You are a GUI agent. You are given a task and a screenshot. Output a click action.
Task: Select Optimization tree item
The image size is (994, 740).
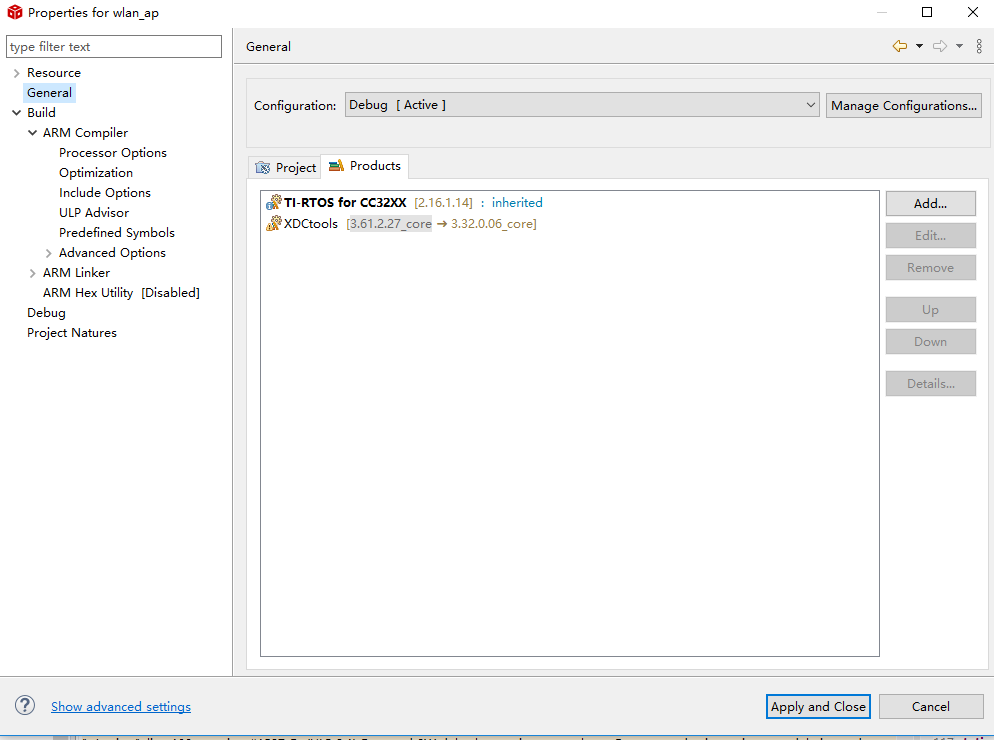[x=96, y=172]
